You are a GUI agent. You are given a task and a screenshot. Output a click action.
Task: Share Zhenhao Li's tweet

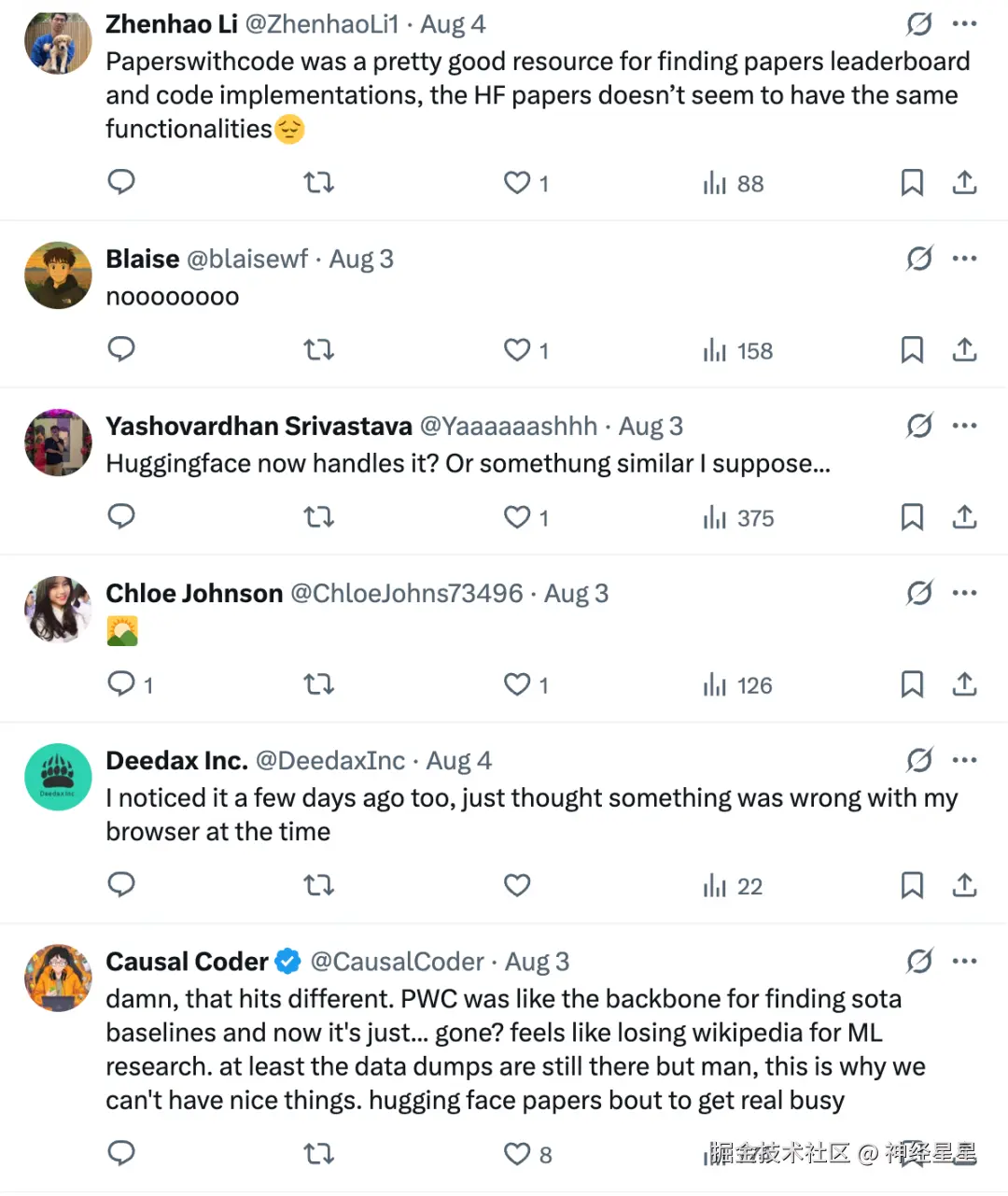click(964, 182)
